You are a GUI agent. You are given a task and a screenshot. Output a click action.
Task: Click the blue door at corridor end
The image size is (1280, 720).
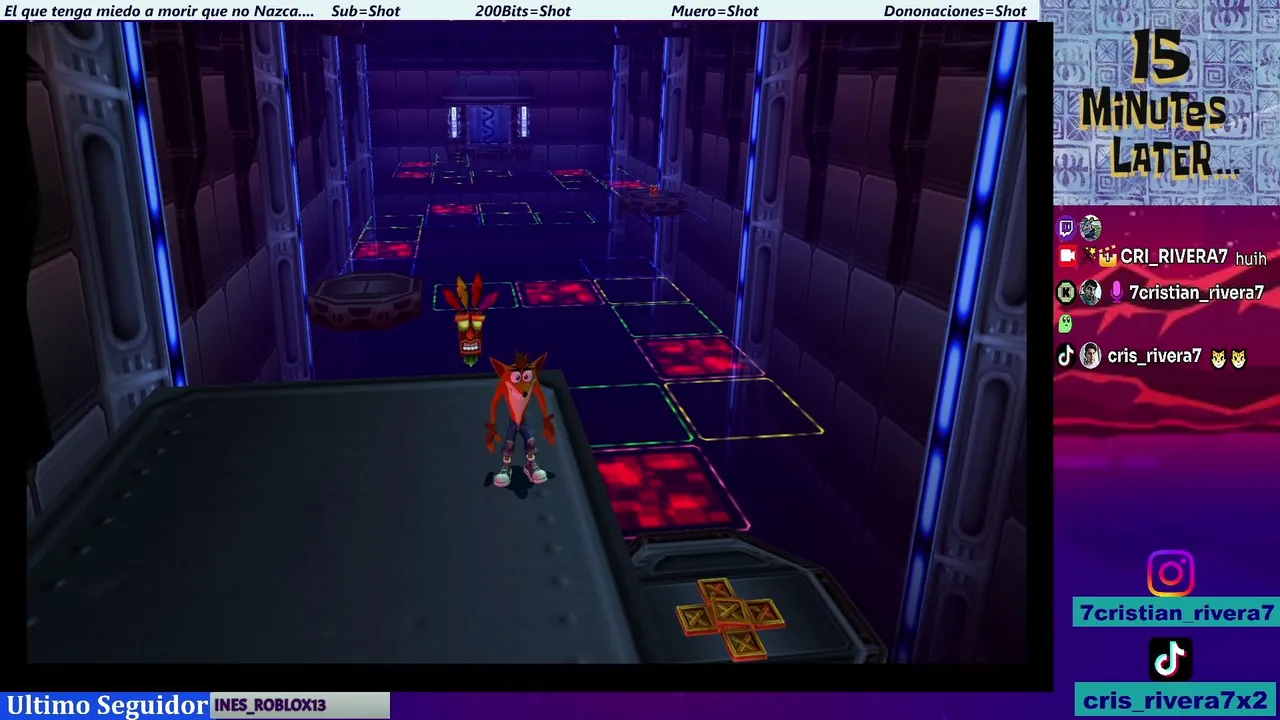click(489, 122)
